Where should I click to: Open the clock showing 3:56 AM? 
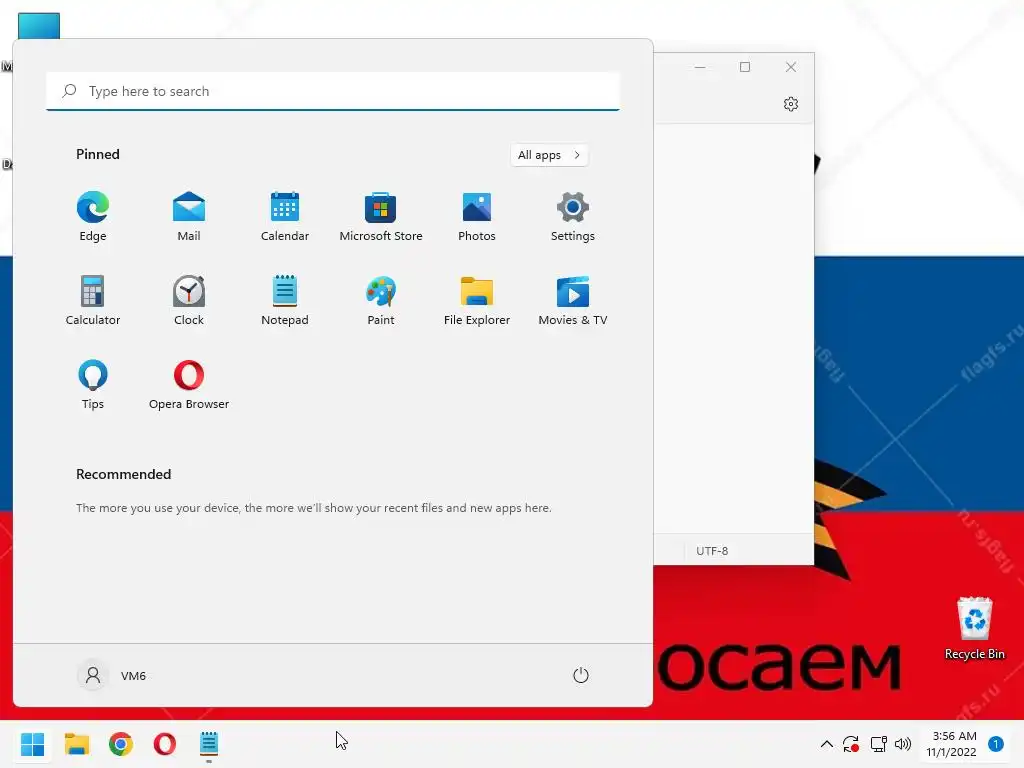point(953,744)
